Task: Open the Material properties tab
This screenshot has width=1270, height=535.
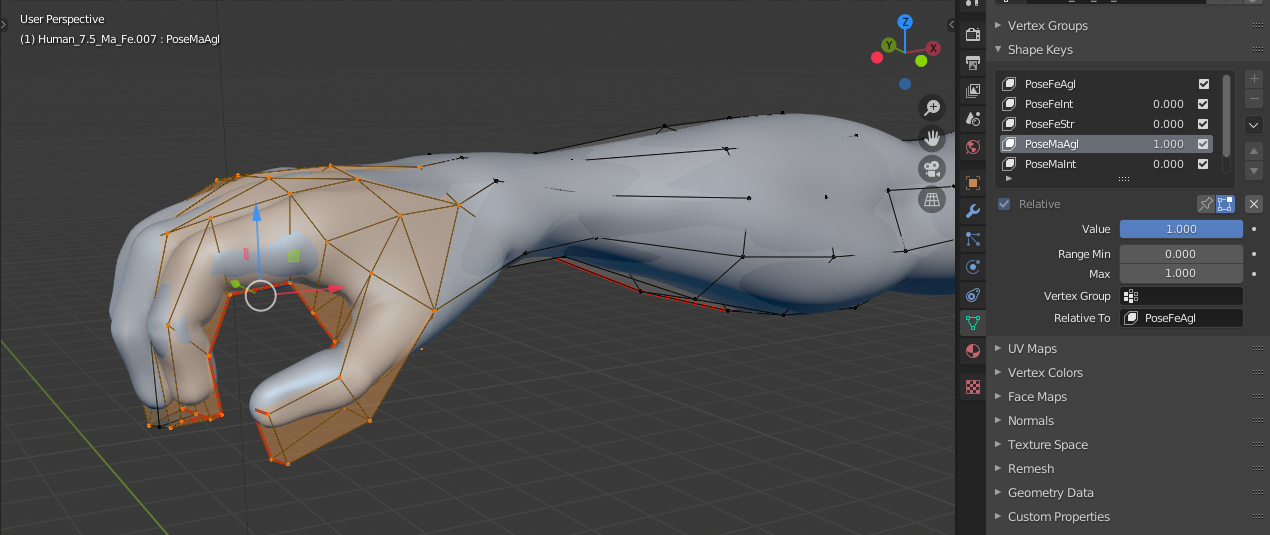Action: point(972,351)
